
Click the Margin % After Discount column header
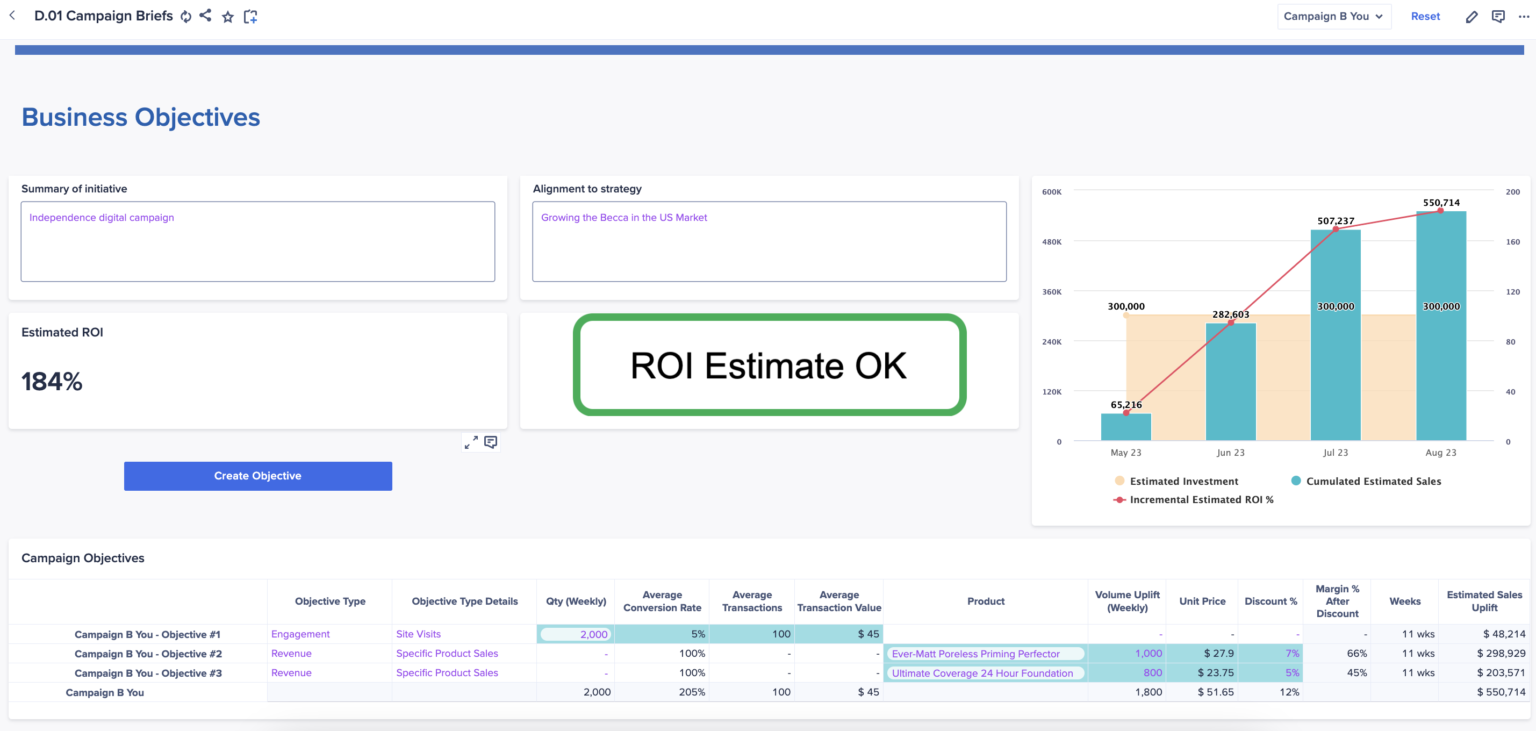click(1337, 601)
